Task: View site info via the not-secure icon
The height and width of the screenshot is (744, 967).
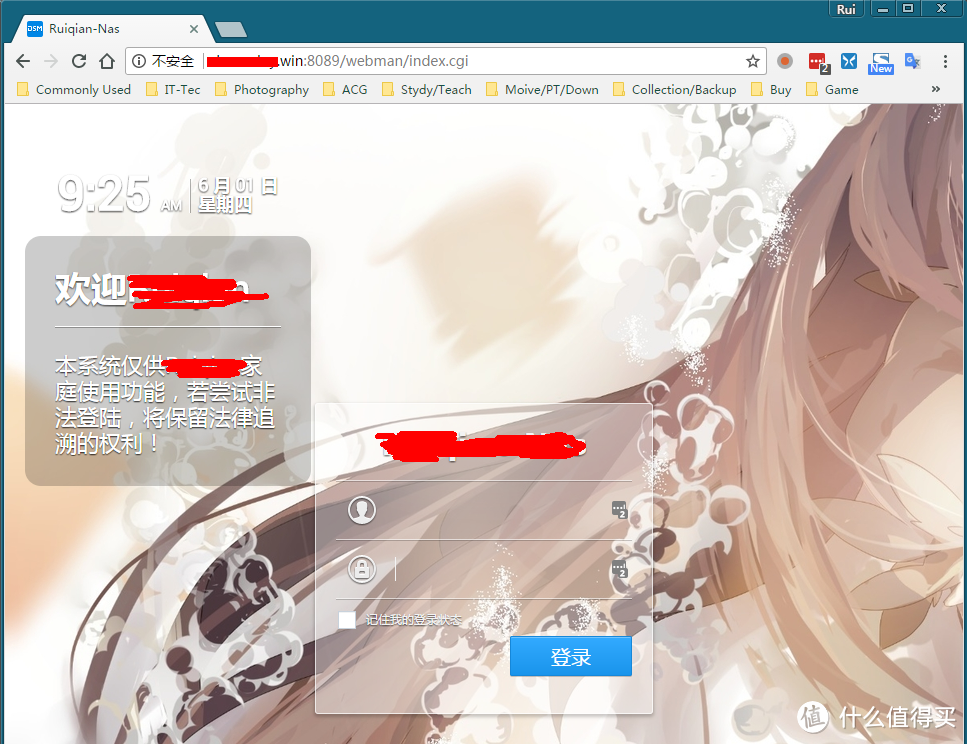Action: click(139, 61)
